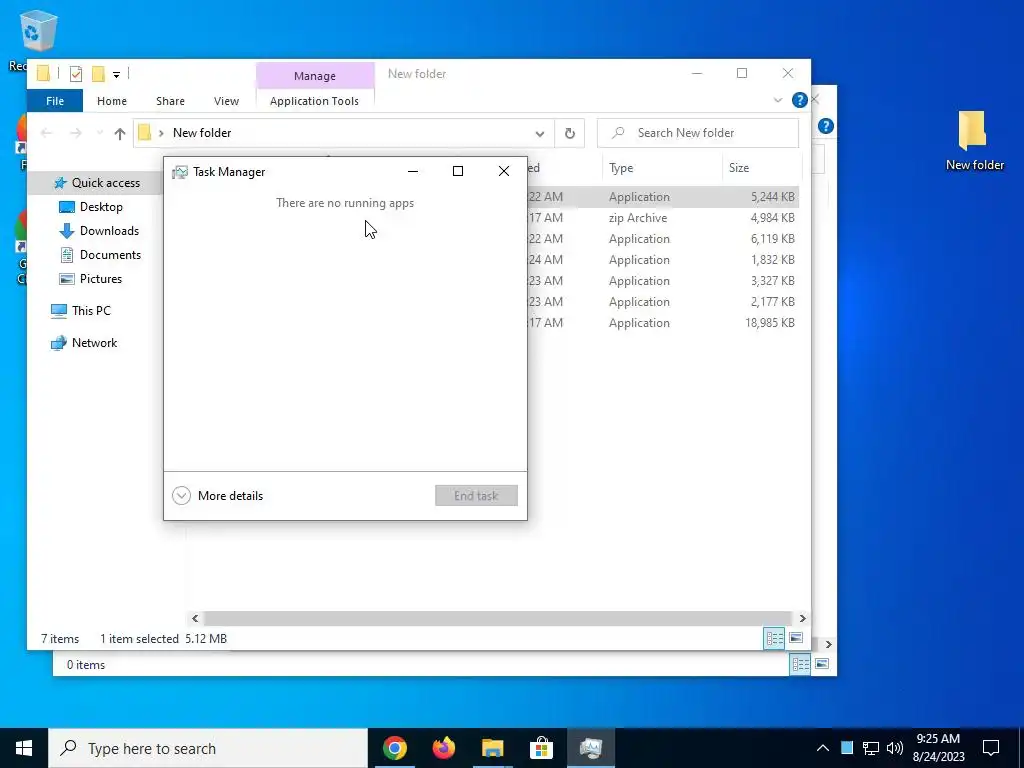Switch to the Home ribbon tab
Screen dimensions: 1024x768
tap(112, 101)
